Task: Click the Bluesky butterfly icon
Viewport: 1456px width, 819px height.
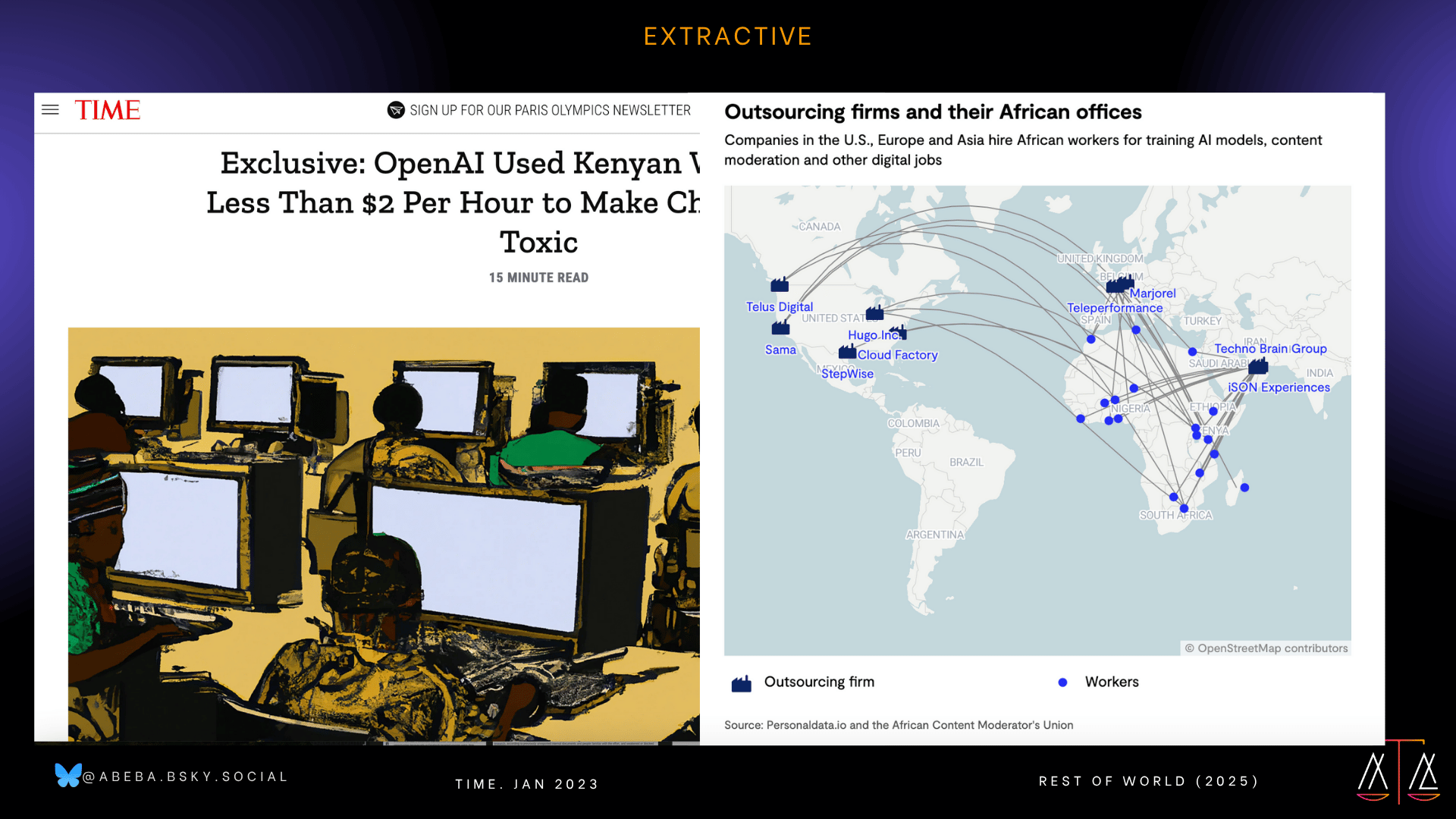Action: [x=67, y=775]
